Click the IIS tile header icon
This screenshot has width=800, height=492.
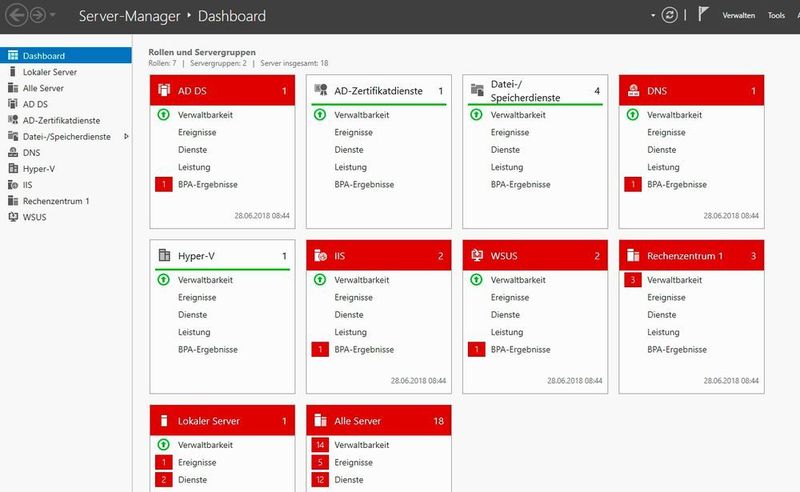320,256
